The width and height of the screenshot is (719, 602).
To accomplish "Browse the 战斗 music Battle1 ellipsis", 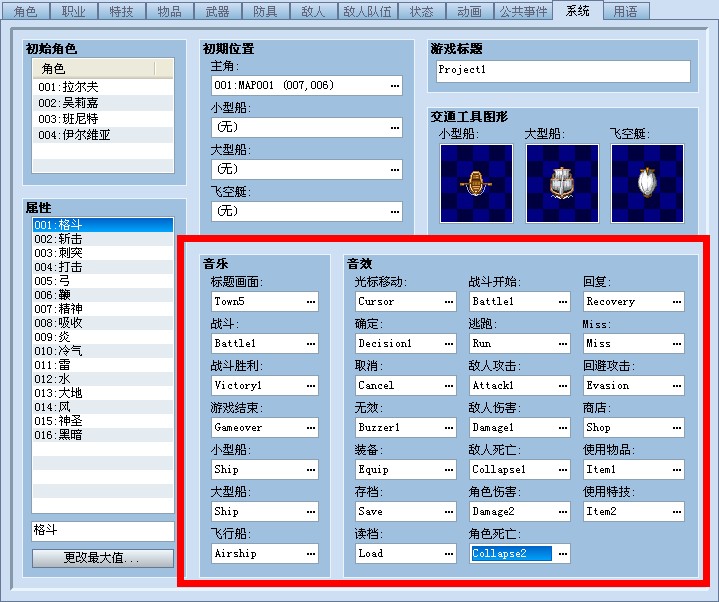I will [x=311, y=344].
